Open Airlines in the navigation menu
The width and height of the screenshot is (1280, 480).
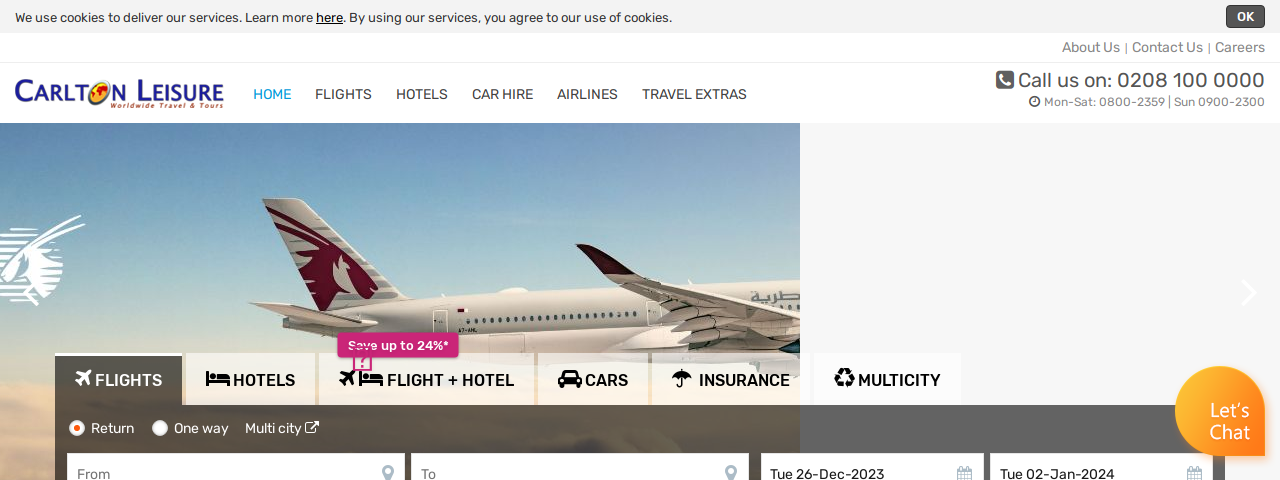click(x=587, y=94)
